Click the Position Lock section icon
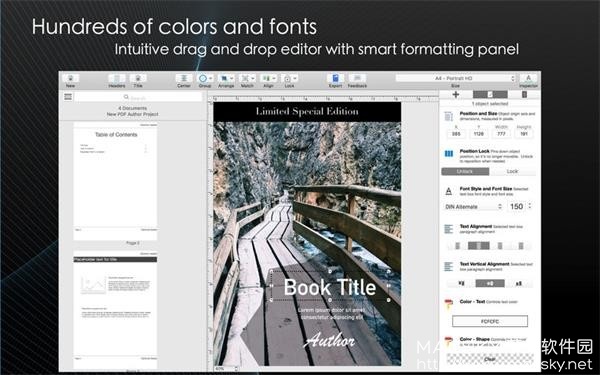600x375 pixels. [448, 154]
